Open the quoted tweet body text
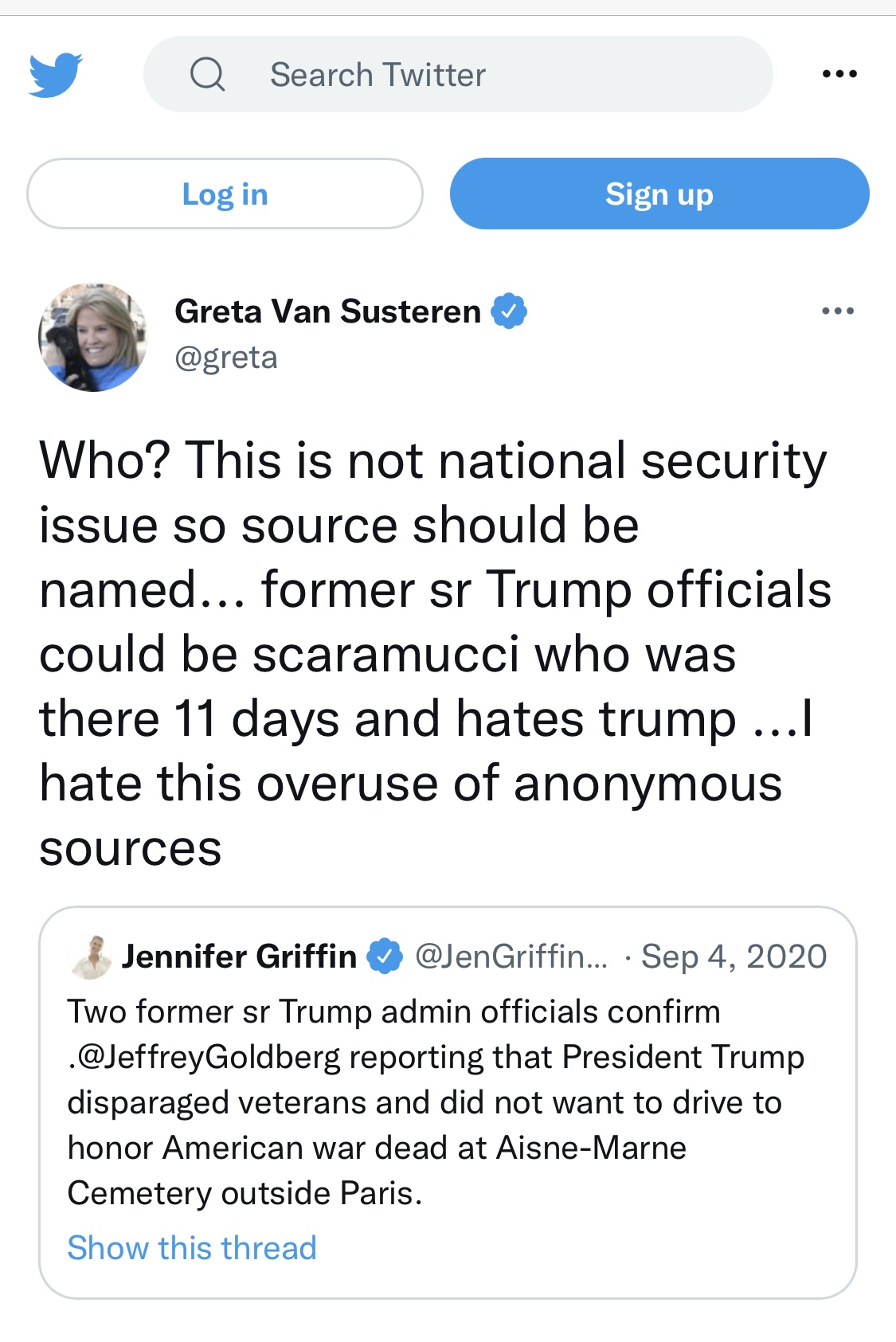This screenshot has width=896, height=1342. click(436, 1102)
